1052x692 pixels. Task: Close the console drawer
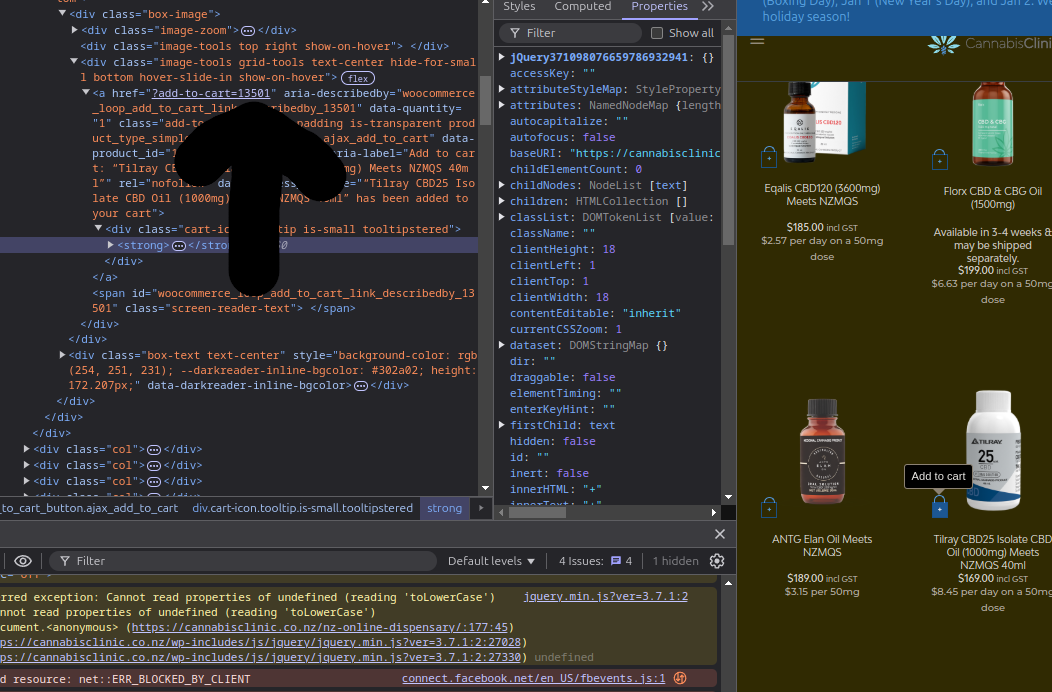tap(720, 534)
